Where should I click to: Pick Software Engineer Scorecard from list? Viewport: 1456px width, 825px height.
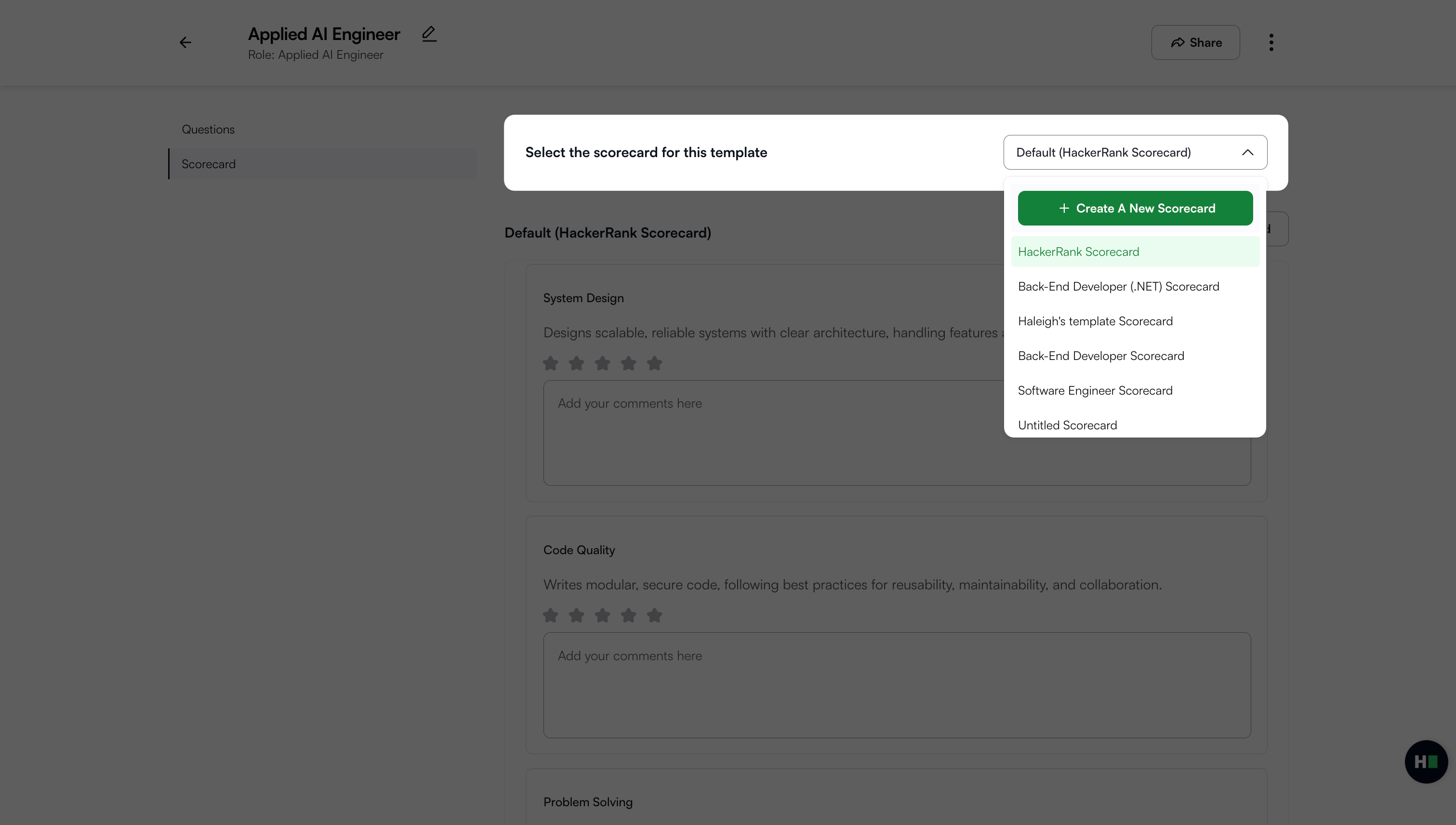[1095, 390]
